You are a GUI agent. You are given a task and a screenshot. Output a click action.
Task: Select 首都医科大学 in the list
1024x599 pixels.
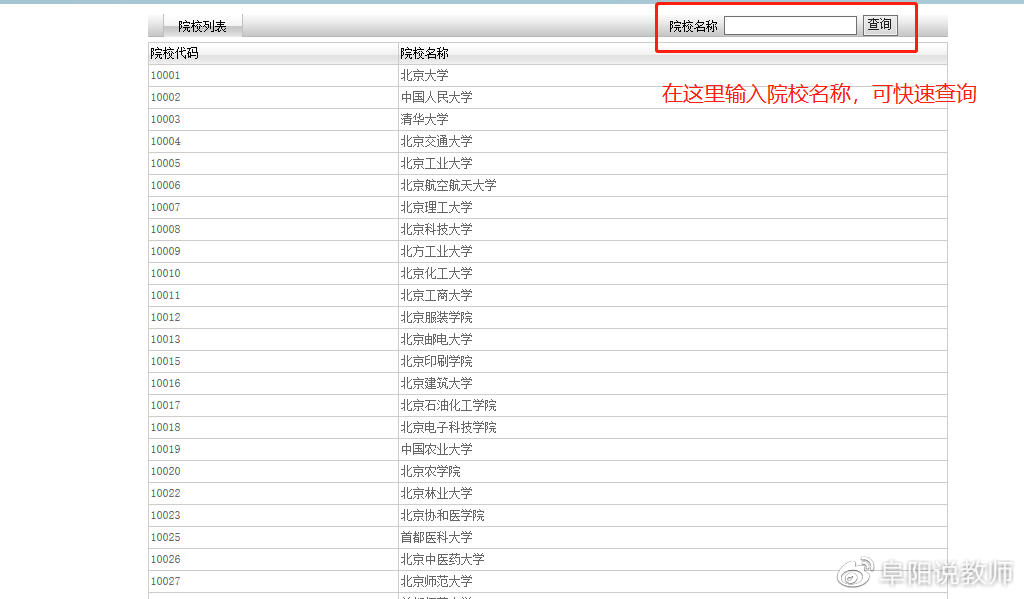436,538
